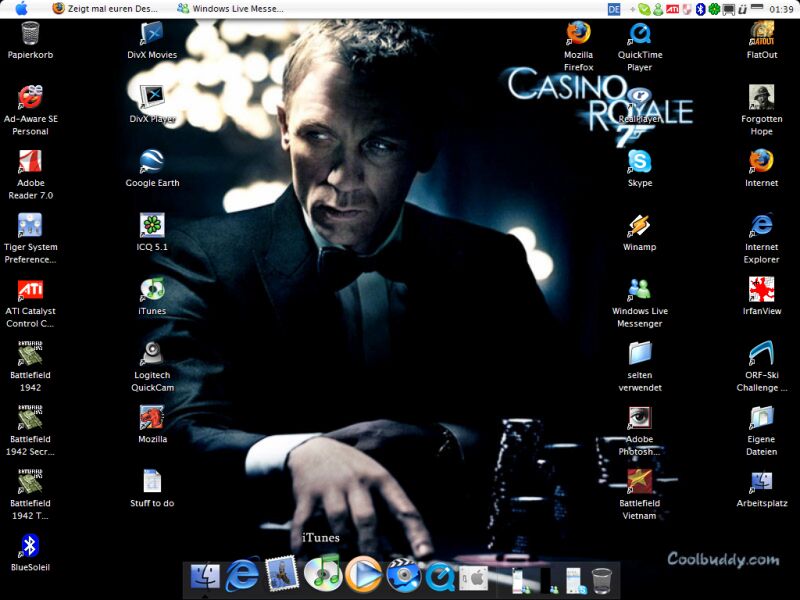Viewport: 800px width, 600px height.
Task: Select the Internet Firefox shortcut
Action: (762, 161)
